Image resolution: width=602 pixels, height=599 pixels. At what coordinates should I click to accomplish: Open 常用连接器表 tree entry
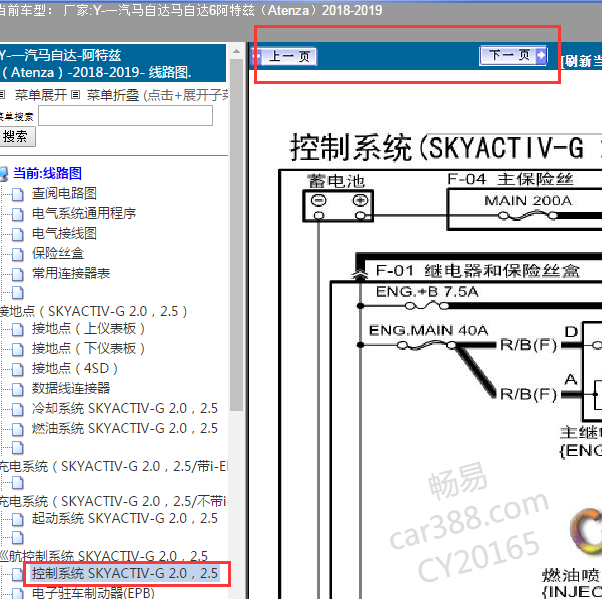click(71, 273)
